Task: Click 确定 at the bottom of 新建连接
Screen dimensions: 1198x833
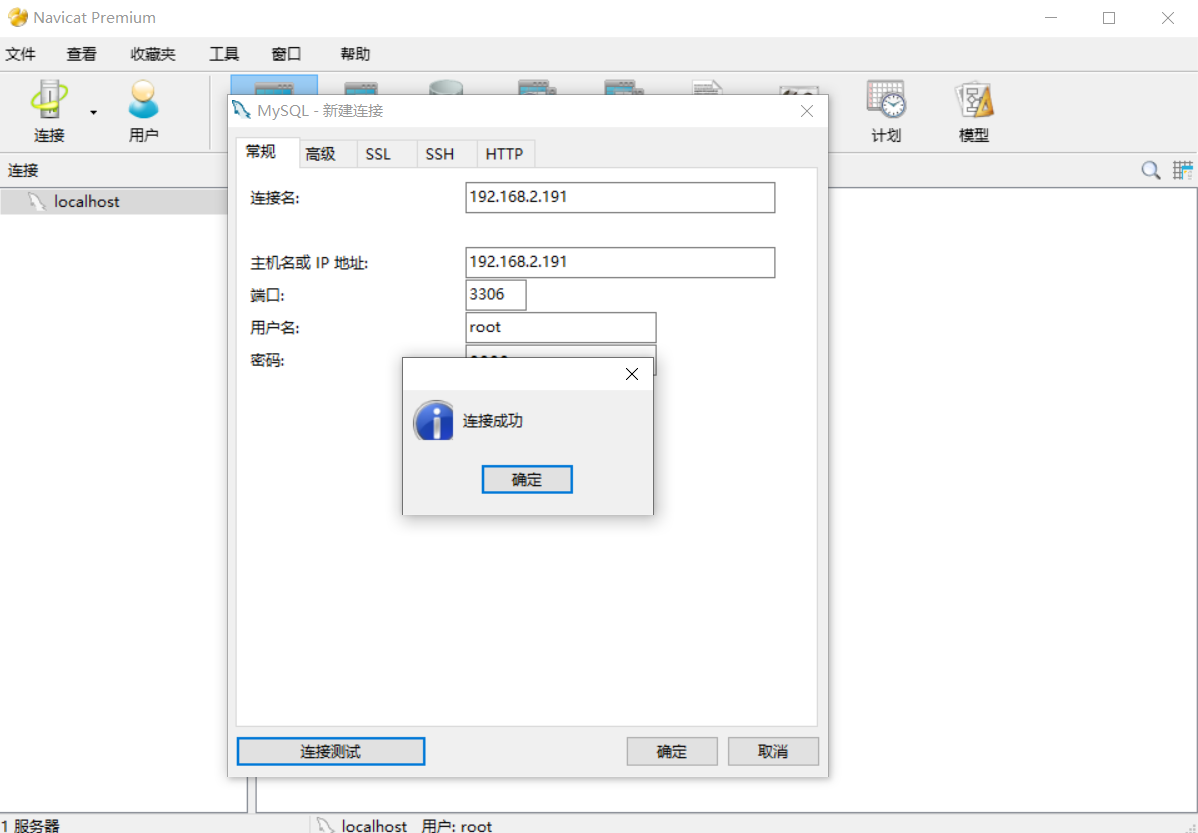Action: coord(672,751)
